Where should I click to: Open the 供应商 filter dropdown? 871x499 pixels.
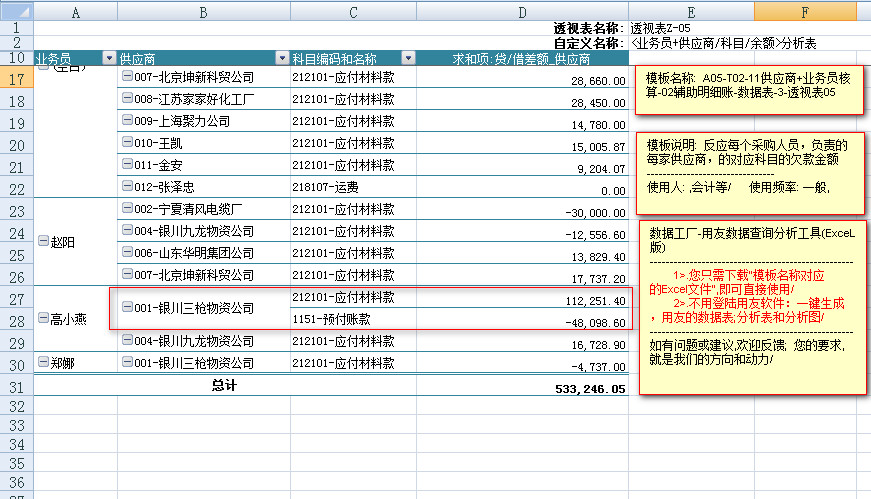click(282, 59)
